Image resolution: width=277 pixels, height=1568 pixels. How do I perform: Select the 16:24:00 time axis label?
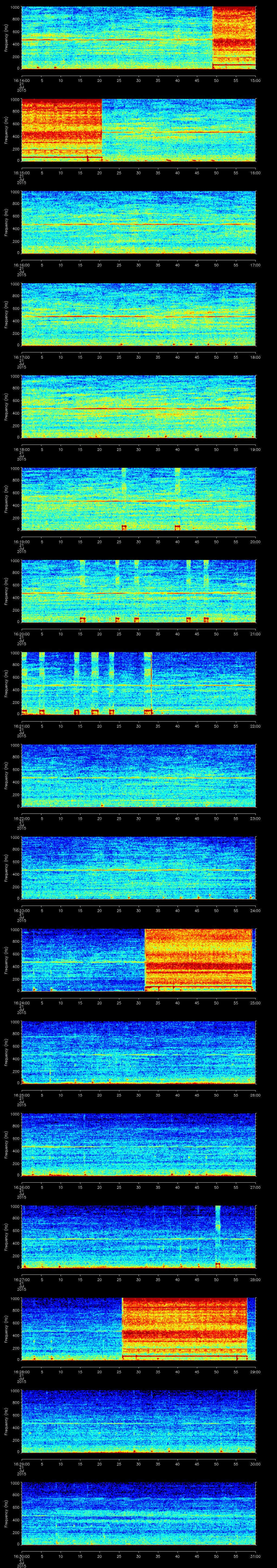(21, 1003)
